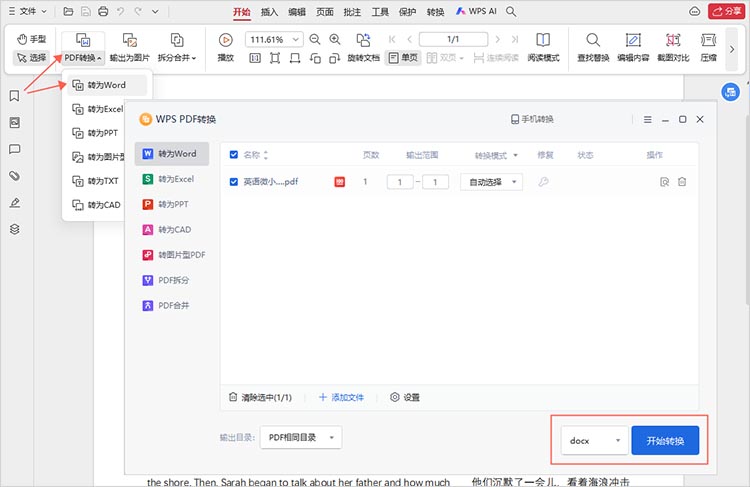Image resolution: width=750 pixels, height=487 pixels.
Task: Switch to the 插入 ribbon tab
Action: [x=269, y=12]
